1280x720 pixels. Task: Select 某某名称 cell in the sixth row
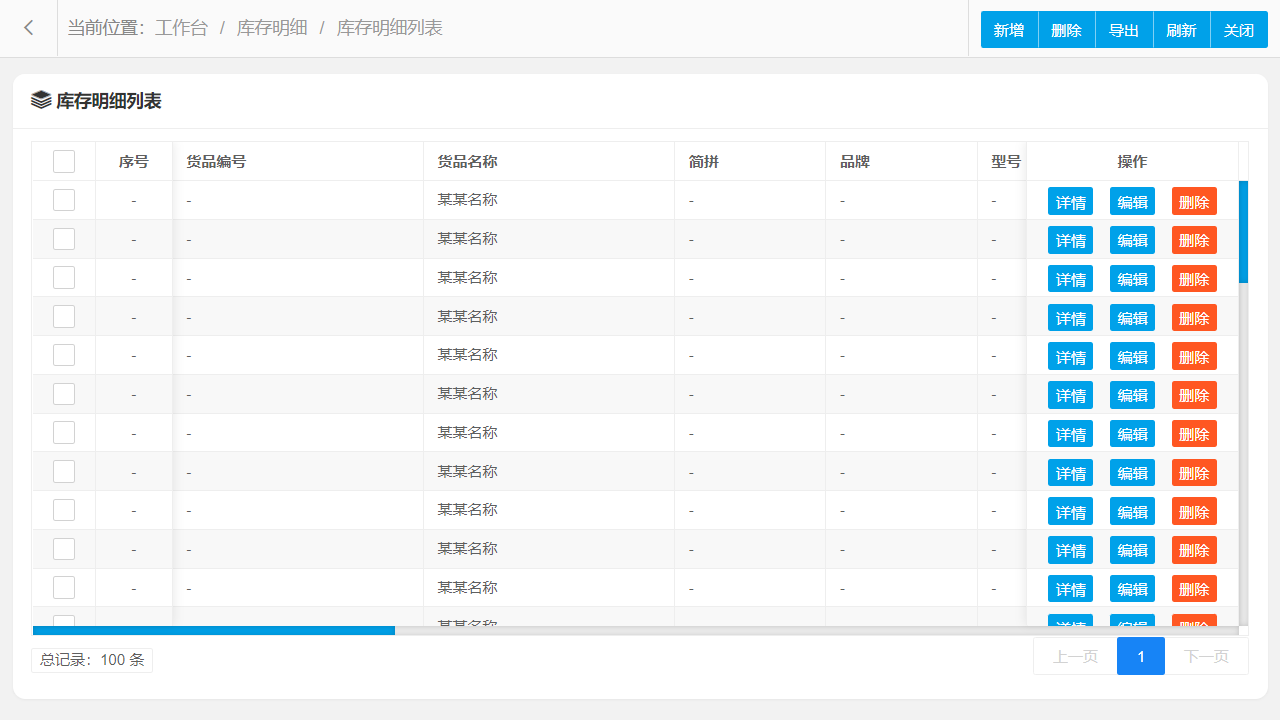[549, 394]
